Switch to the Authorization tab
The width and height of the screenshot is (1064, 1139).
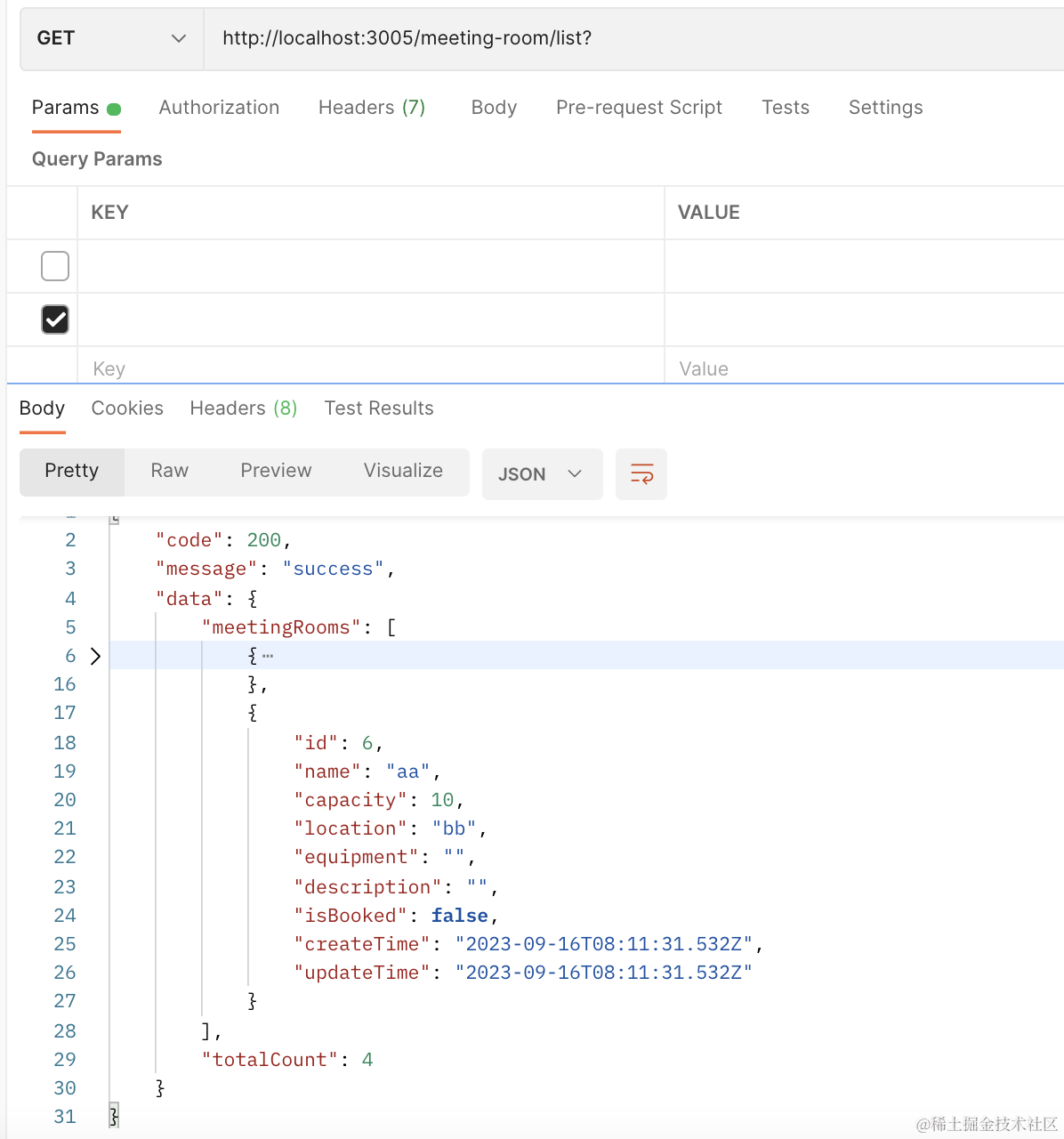coord(219,108)
